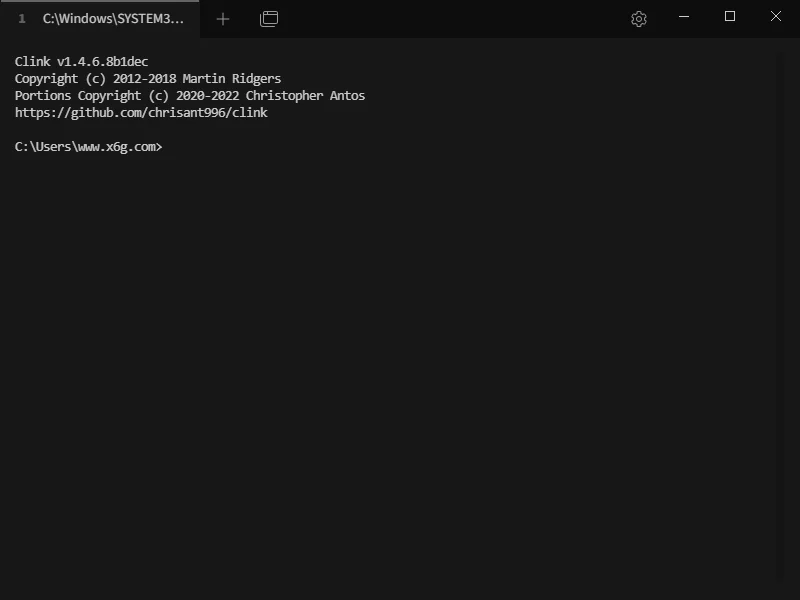Open Windows Terminal settings via the gear icon
Screen dimensions: 800x600
point(638,18)
